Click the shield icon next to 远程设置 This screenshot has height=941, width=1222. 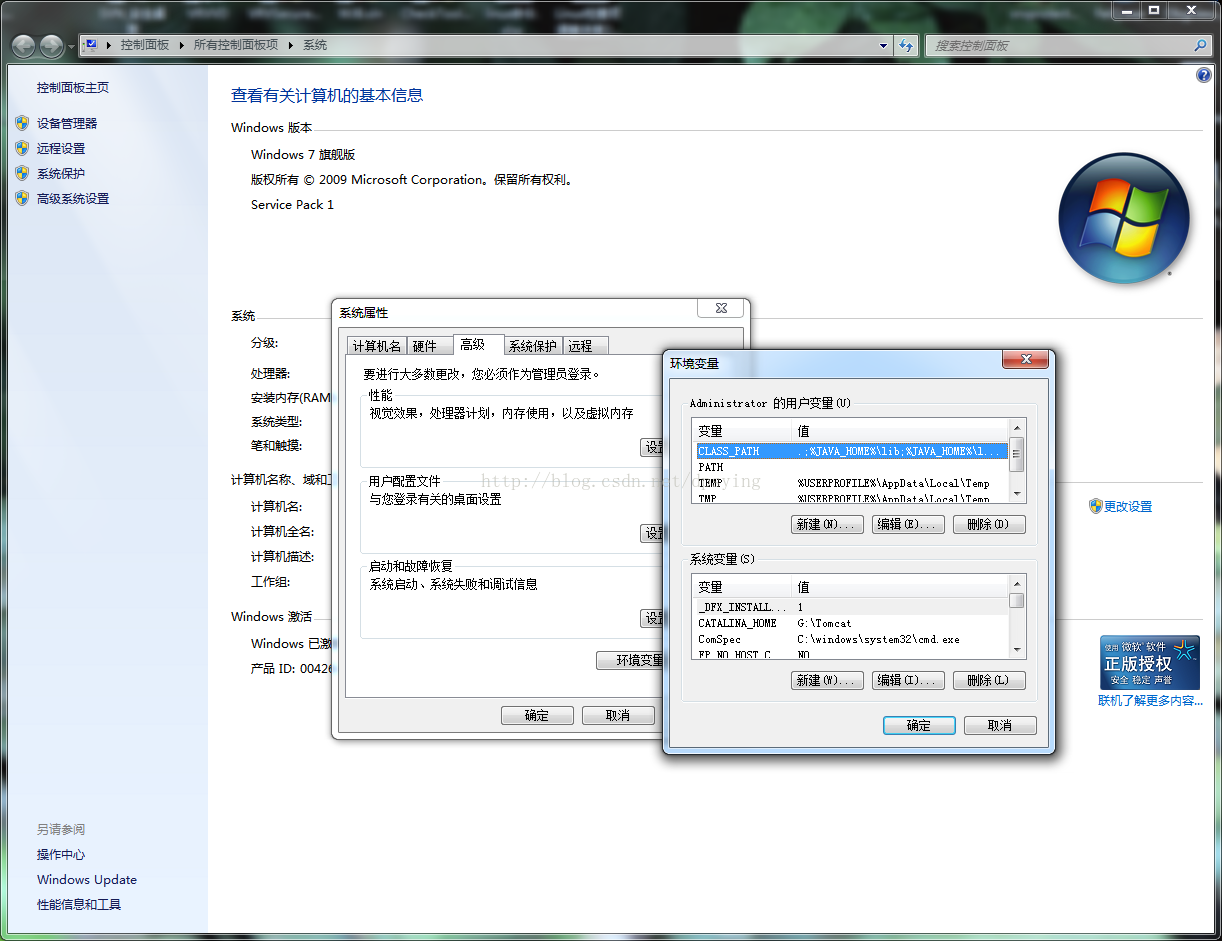tap(22, 148)
